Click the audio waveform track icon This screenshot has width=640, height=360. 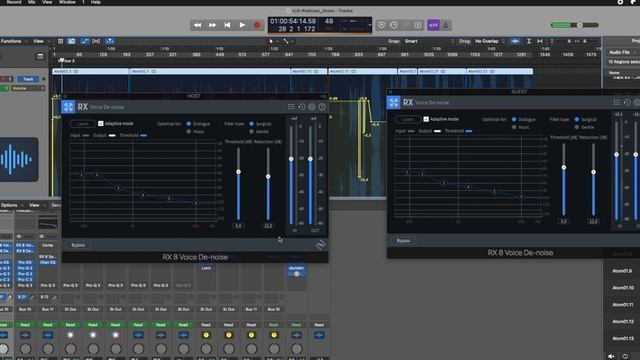click(17, 160)
